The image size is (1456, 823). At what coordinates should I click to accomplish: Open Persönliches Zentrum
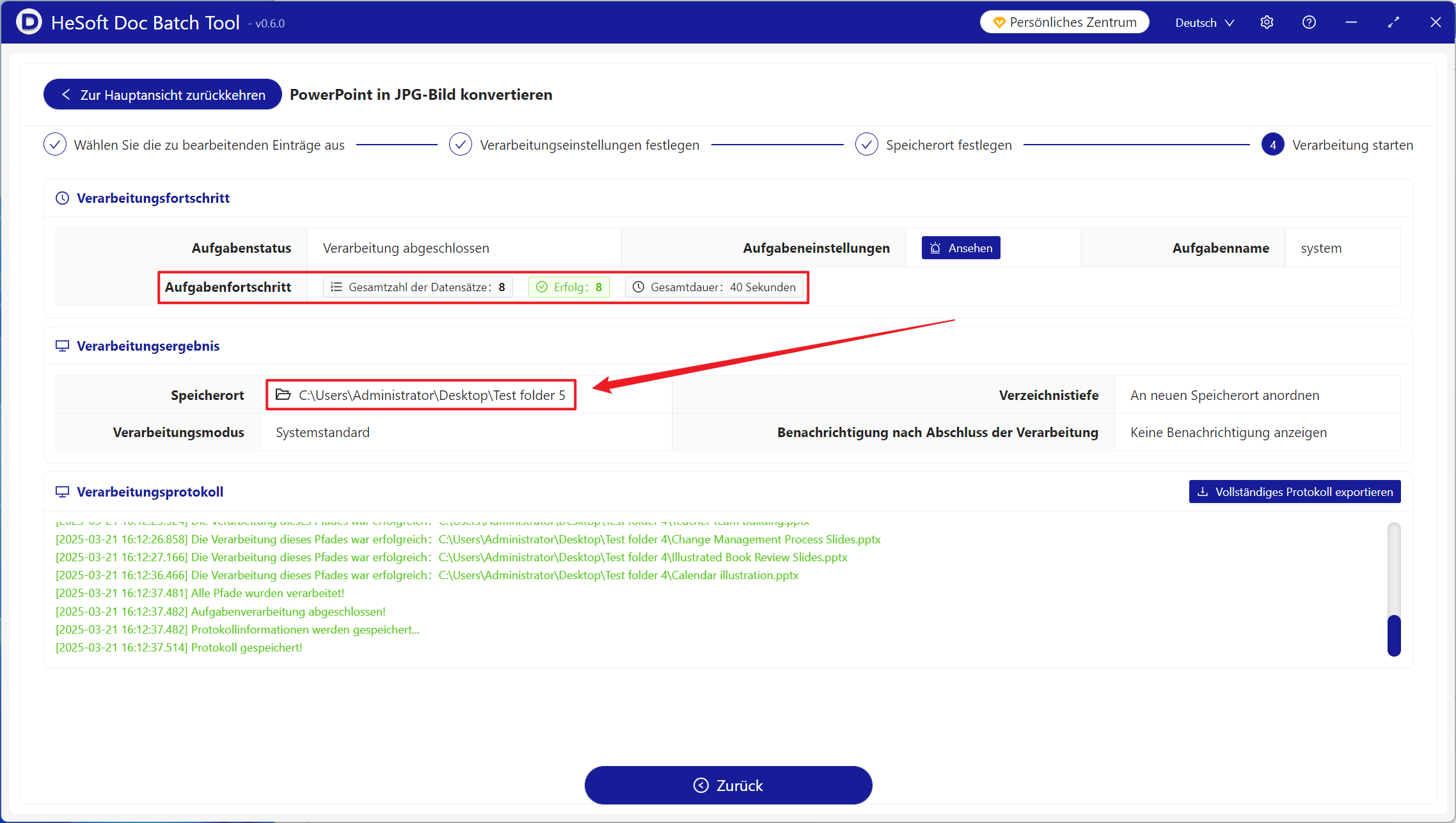click(x=1064, y=22)
